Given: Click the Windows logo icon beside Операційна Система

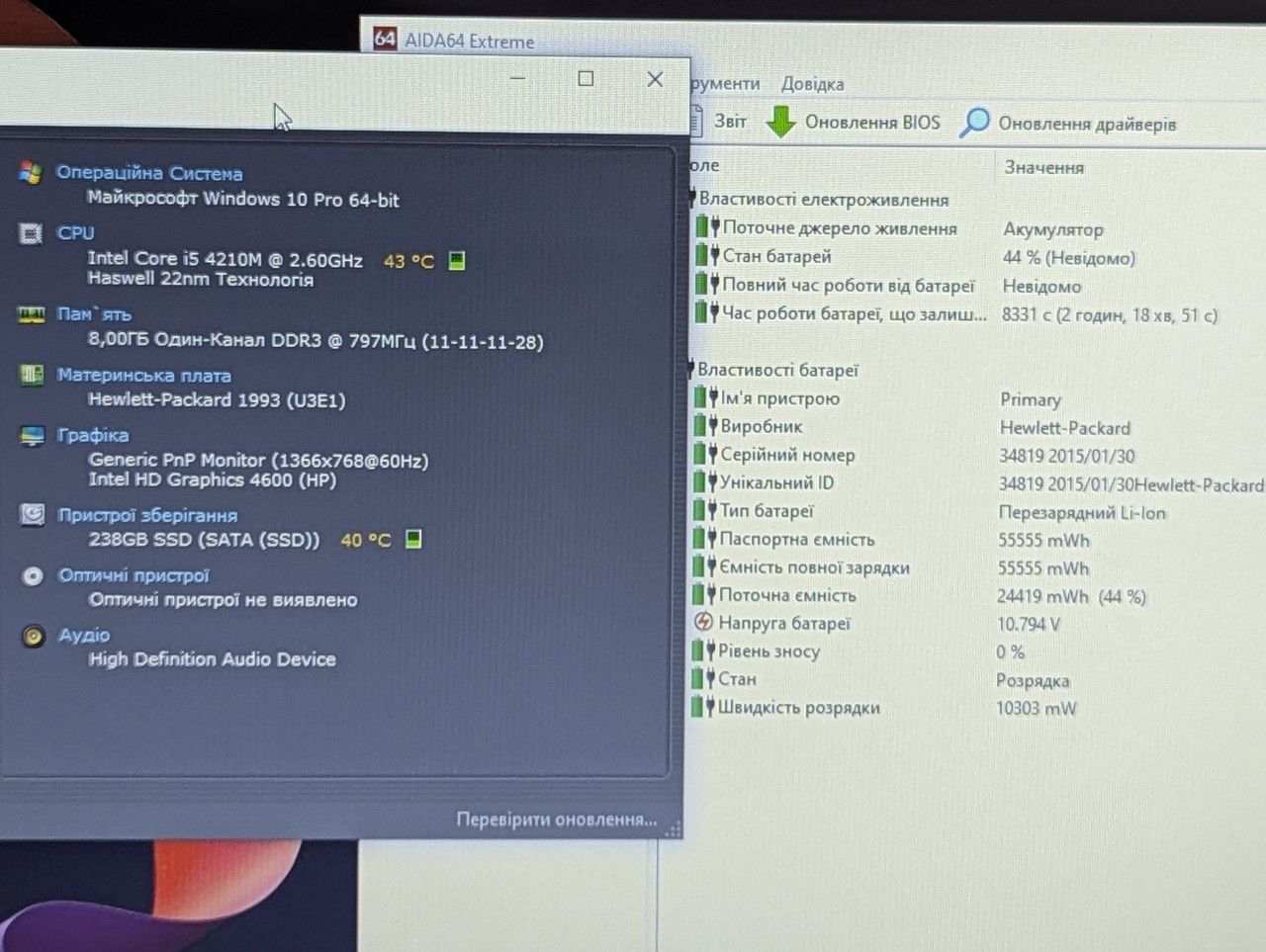Looking at the screenshot, I should tap(30, 173).
